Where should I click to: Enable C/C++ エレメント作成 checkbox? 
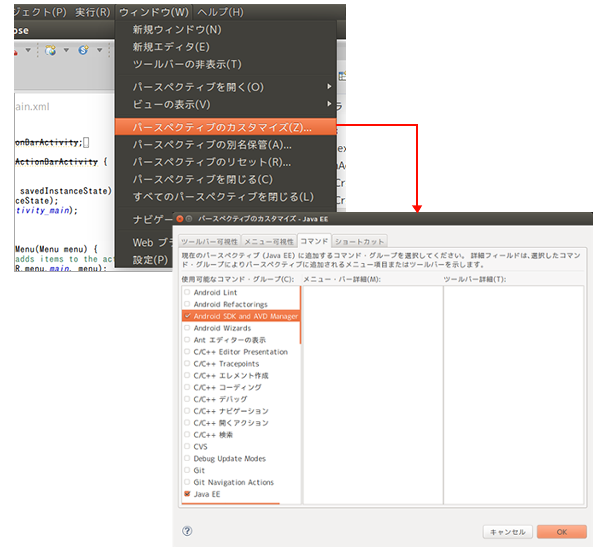point(187,375)
